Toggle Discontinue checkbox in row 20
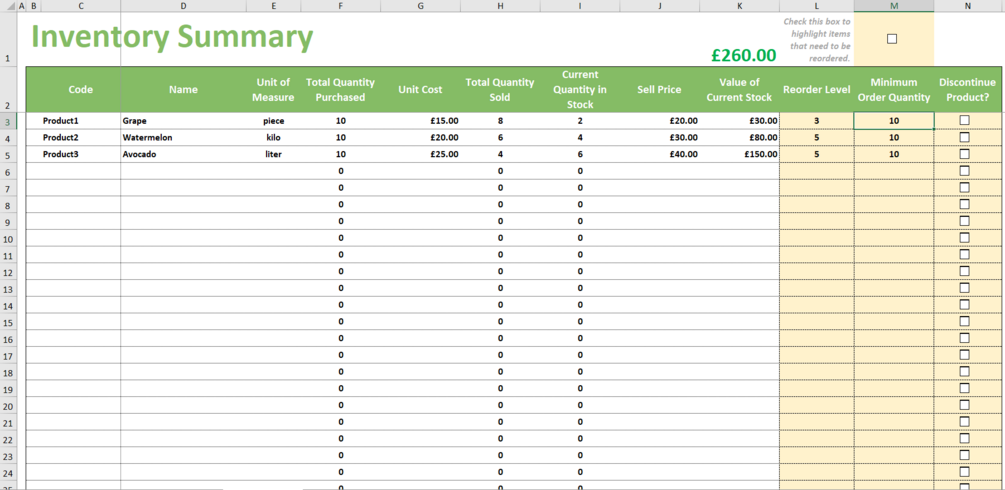The width and height of the screenshot is (1005, 490). (x=964, y=405)
